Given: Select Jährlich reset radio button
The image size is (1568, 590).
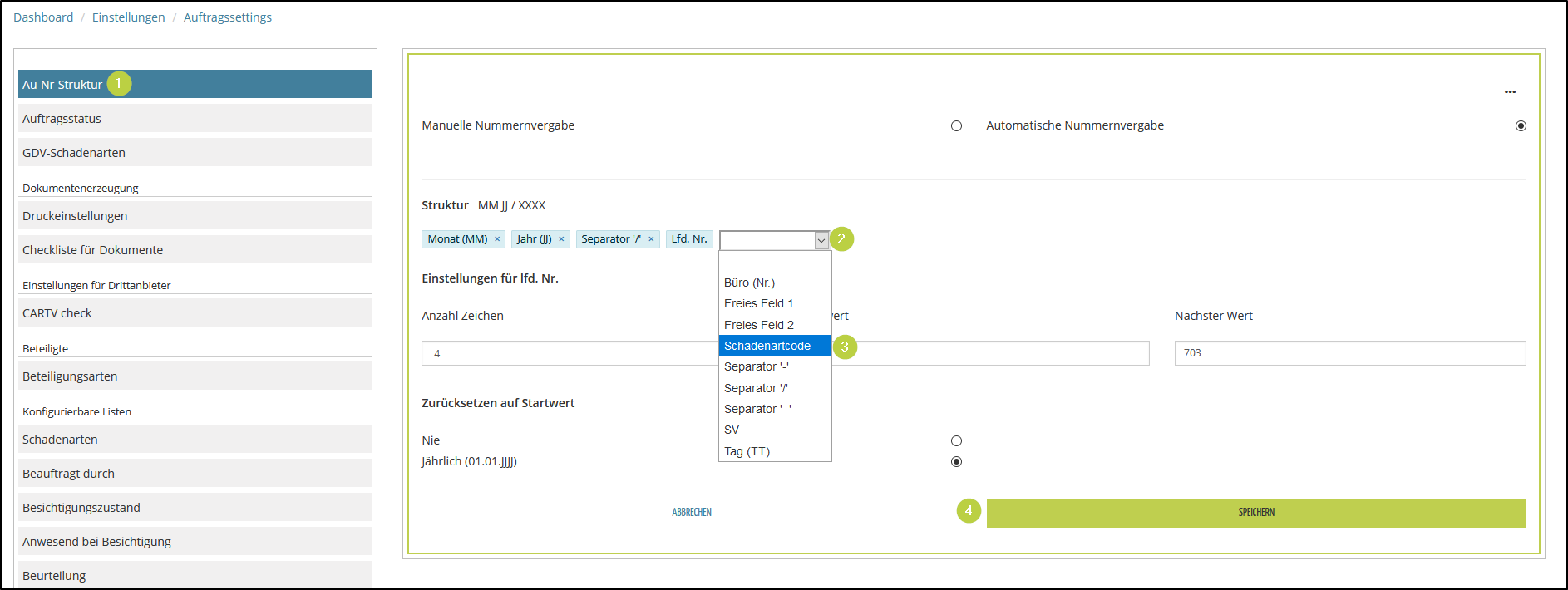Looking at the screenshot, I should click(x=956, y=462).
